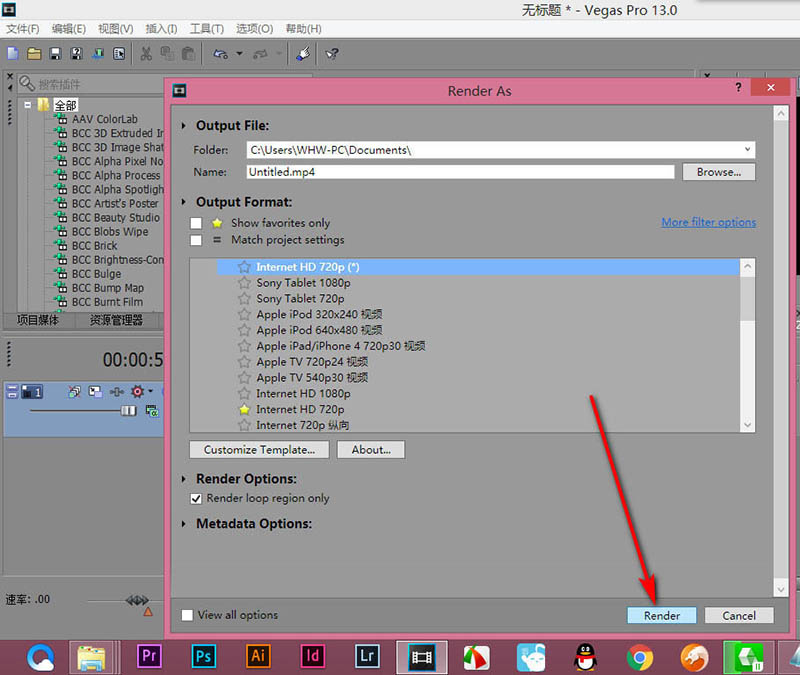Open the 选项(O) menu

click(x=255, y=29)
